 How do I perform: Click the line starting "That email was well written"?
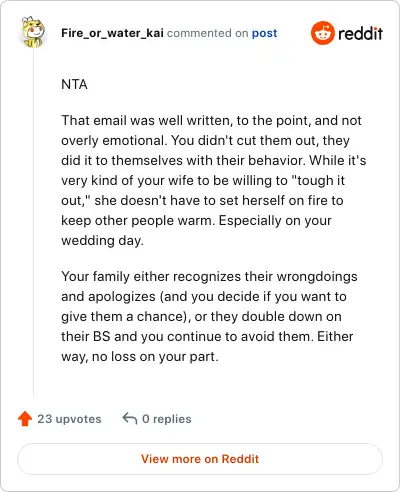click(211, 121)
